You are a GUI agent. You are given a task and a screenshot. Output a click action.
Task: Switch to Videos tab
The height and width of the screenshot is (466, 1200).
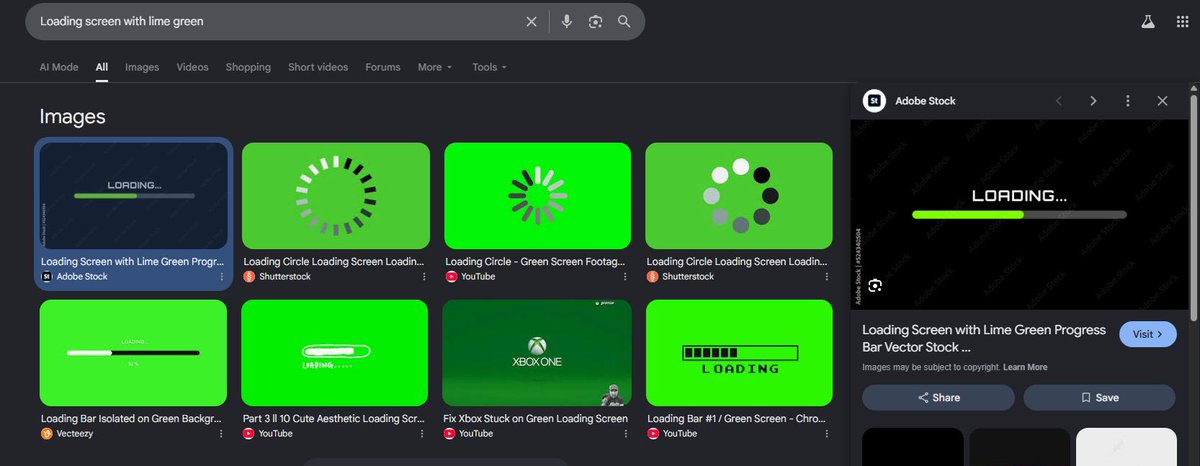(x=193, y=67)
